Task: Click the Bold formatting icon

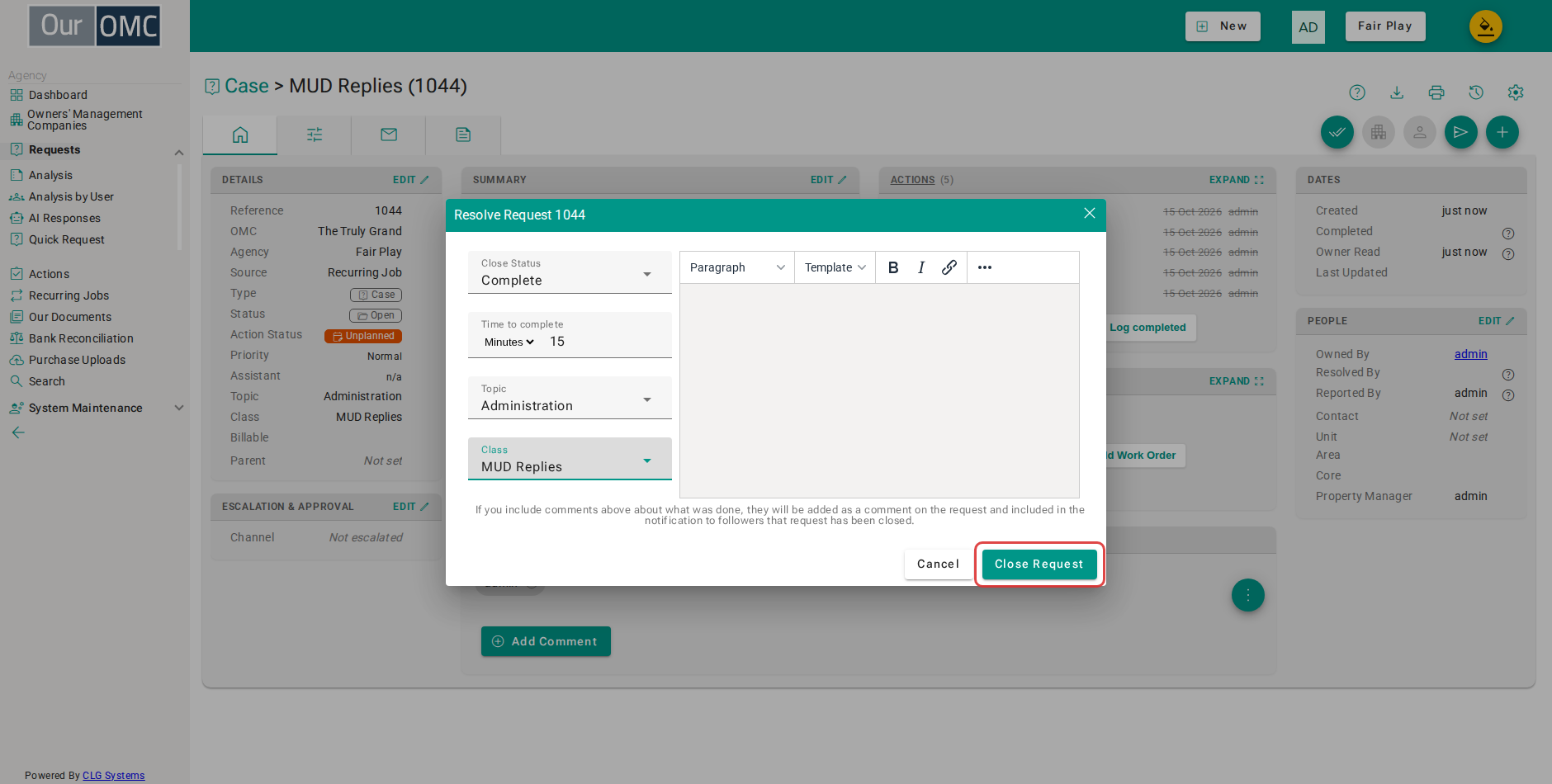Action: 893,267
